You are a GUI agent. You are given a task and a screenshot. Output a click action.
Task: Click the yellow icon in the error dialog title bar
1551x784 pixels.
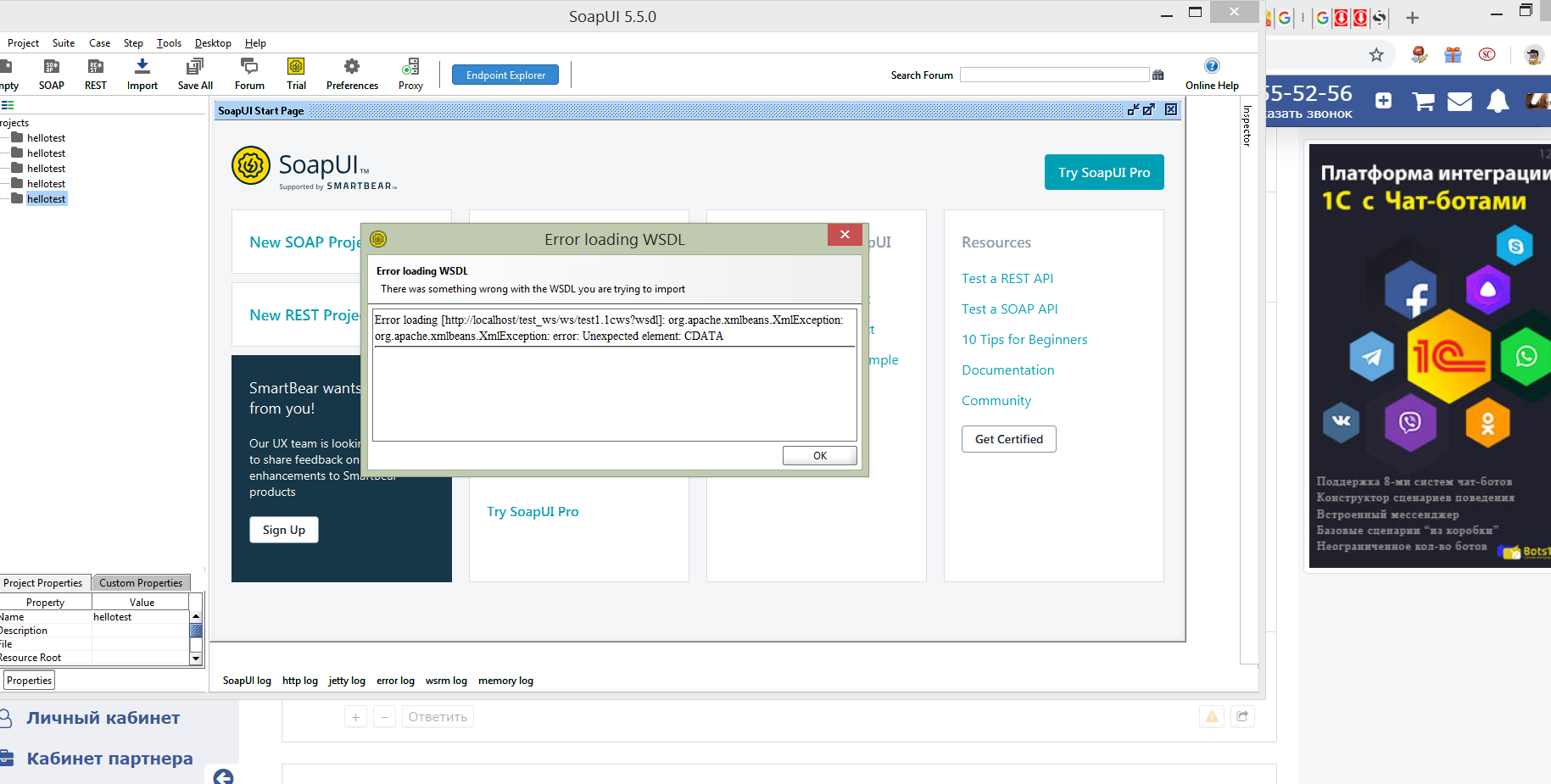(378, 239)
